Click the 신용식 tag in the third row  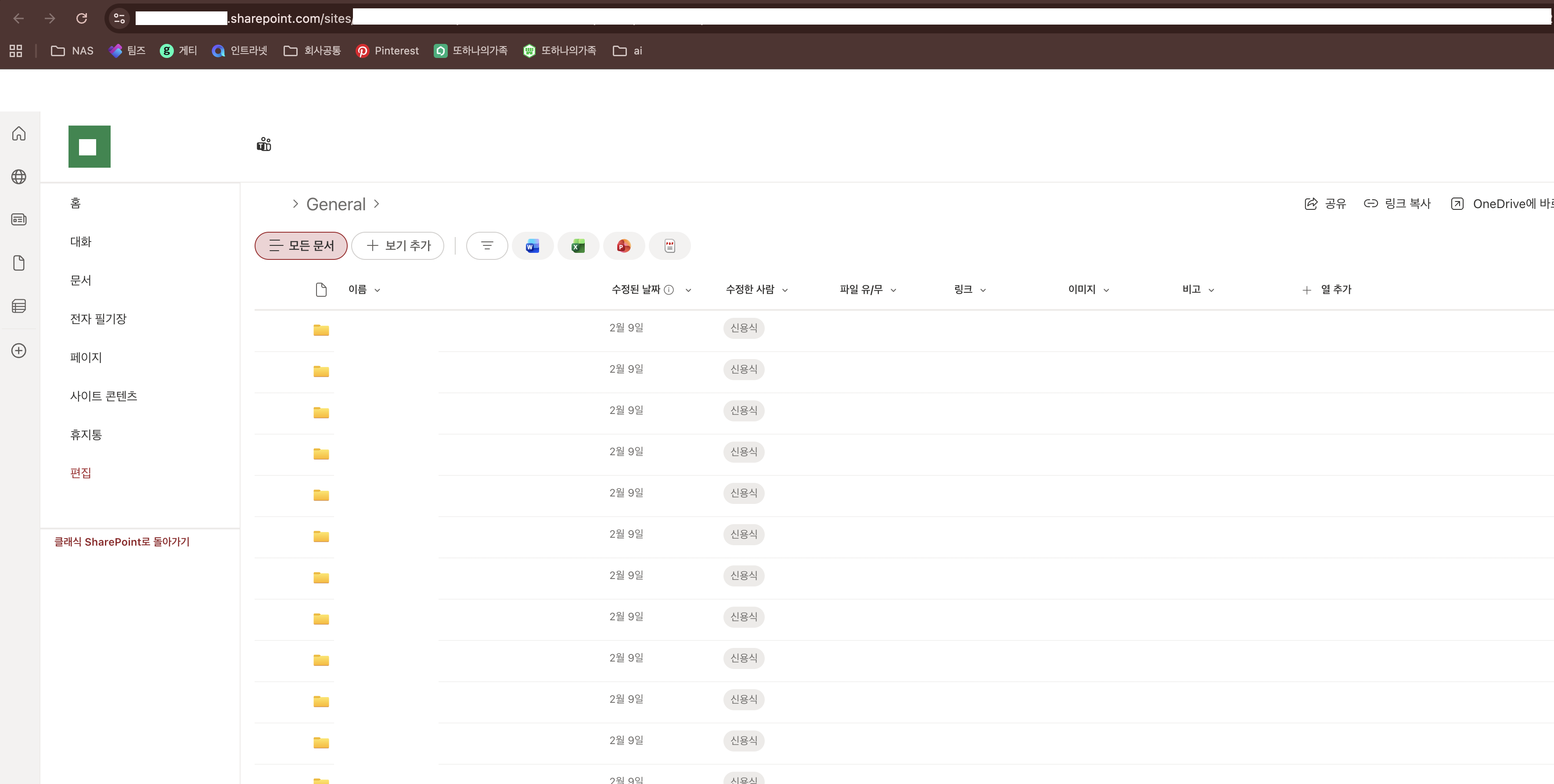coord(744,411)
